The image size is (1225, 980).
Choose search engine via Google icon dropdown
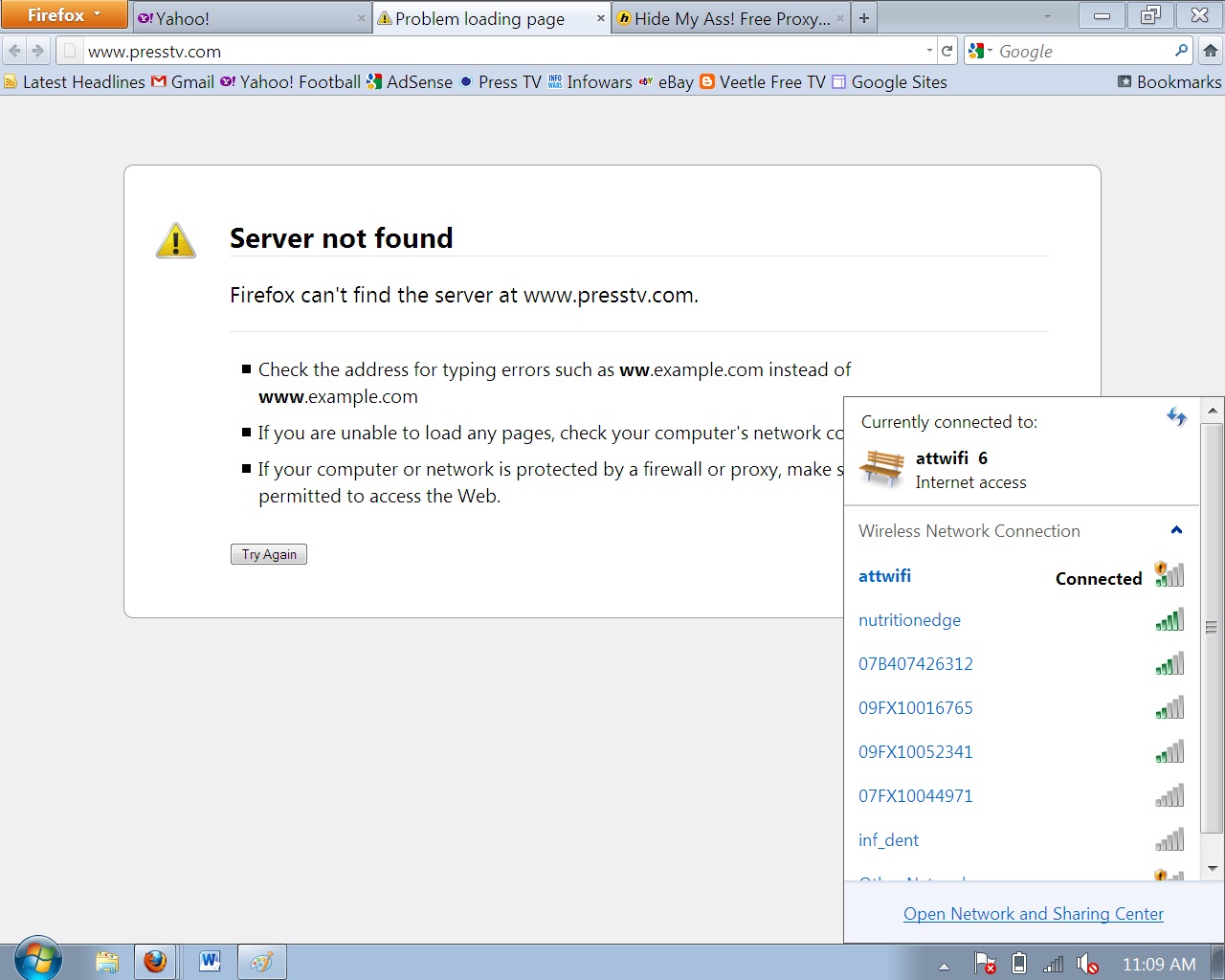tap(980, 51)
